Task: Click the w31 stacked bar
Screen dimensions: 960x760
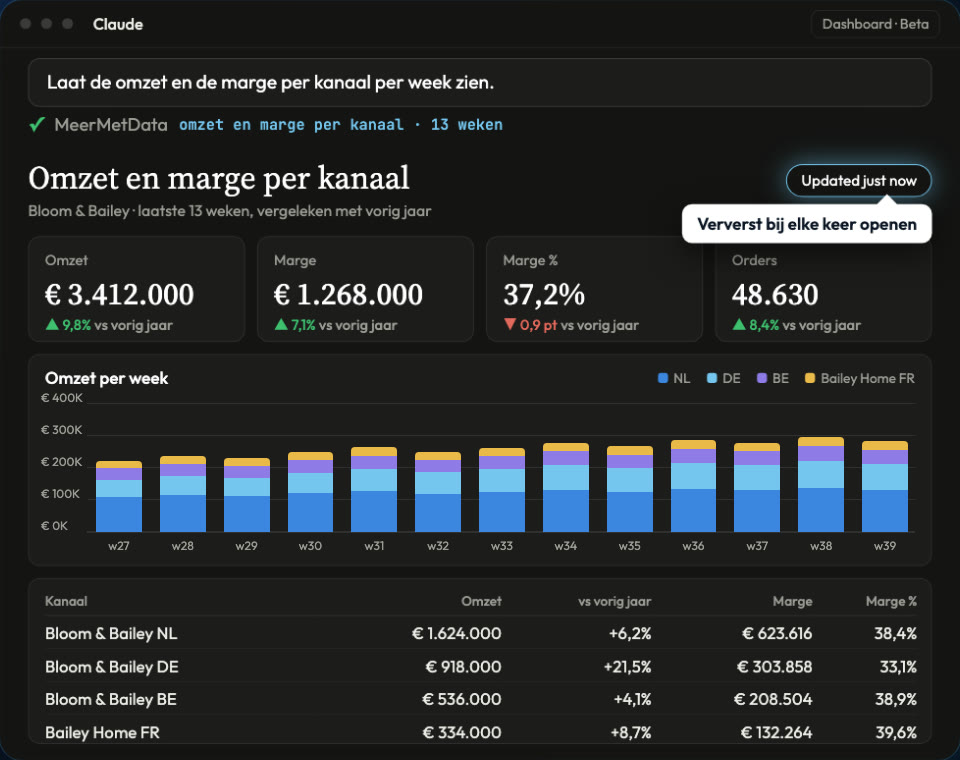Action: [374, 490]
